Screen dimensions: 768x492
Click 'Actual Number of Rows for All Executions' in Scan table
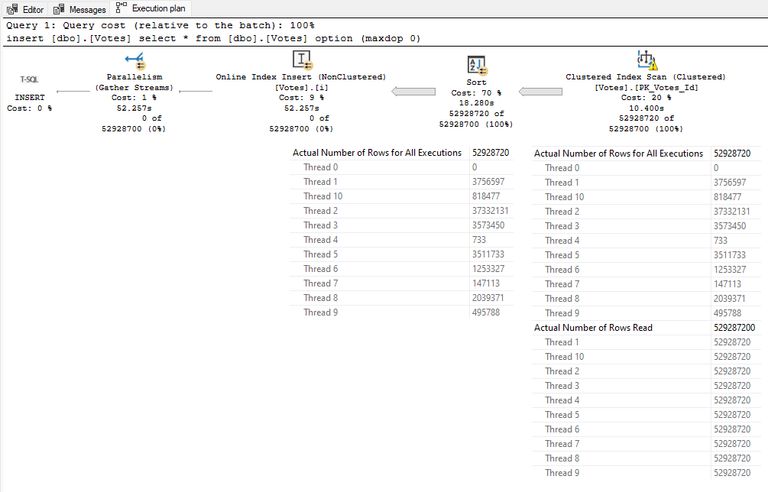pyautogui.click(x=618, y=153)
